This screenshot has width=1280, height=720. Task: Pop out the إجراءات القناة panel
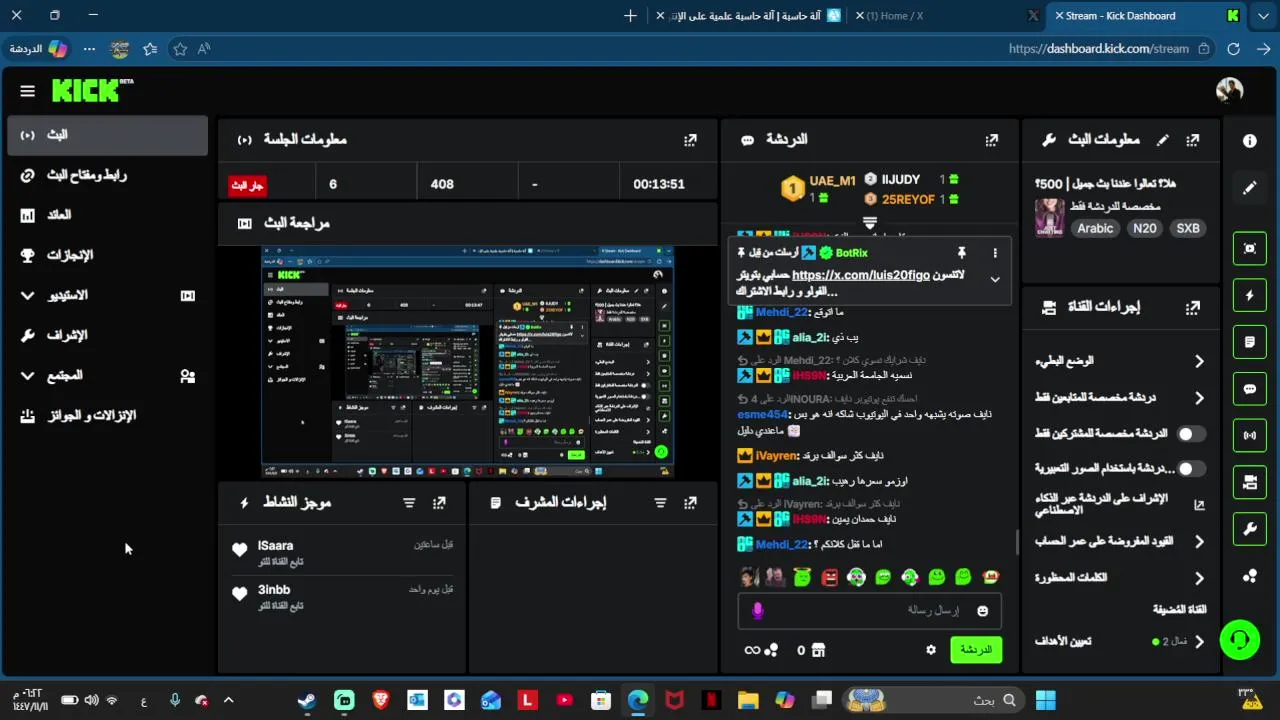pyautogui.click(x=1192, y=308)
